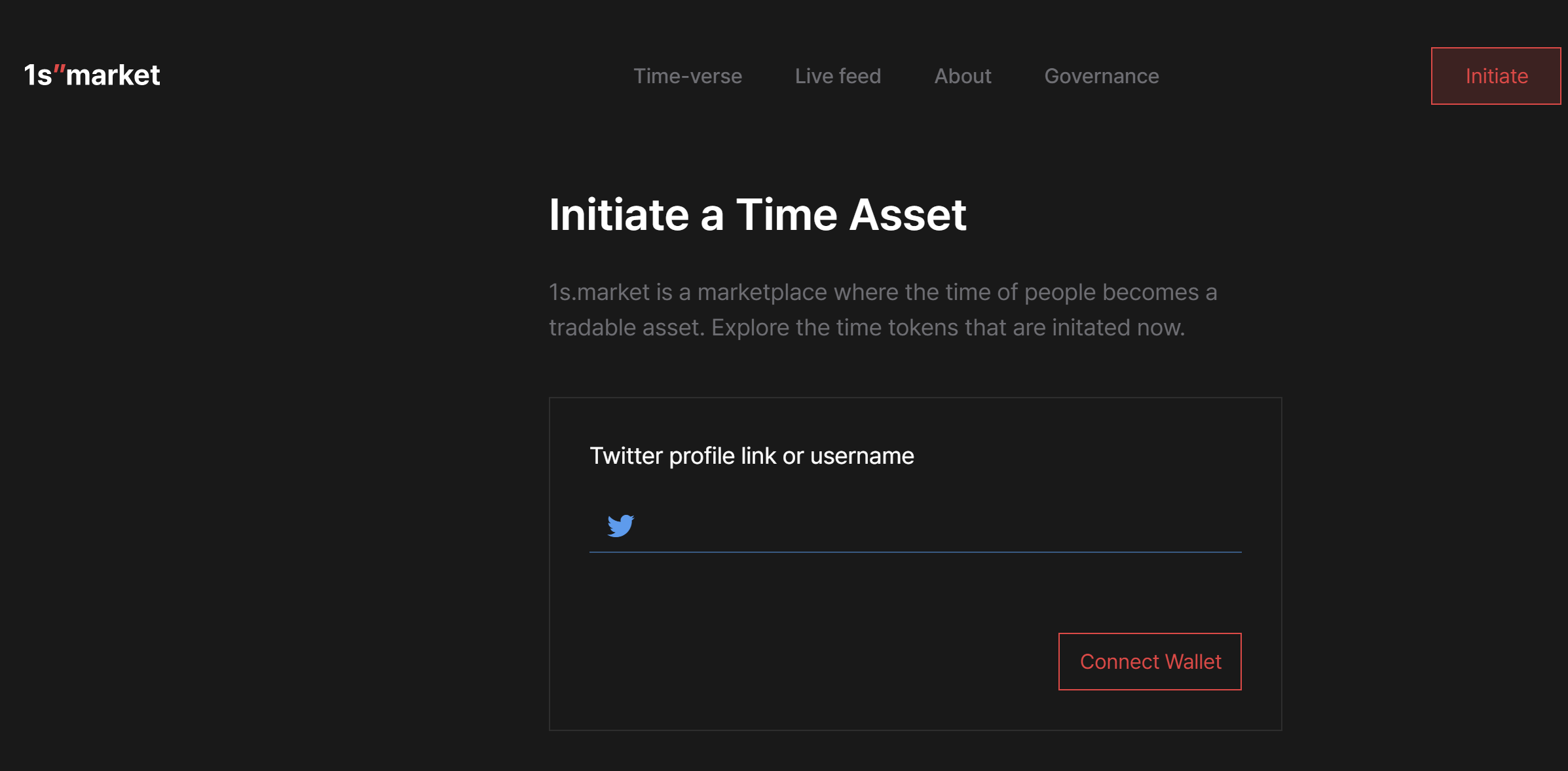Click the blue Twitter bird icon

pos(620,525)
